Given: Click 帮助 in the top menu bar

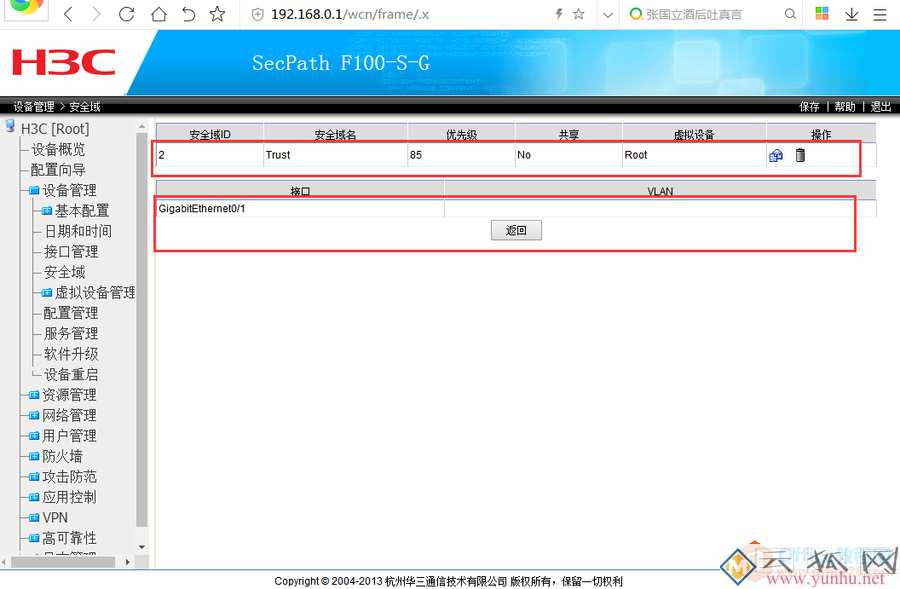Looking at the screenshot, I should (x=843, y=106).
